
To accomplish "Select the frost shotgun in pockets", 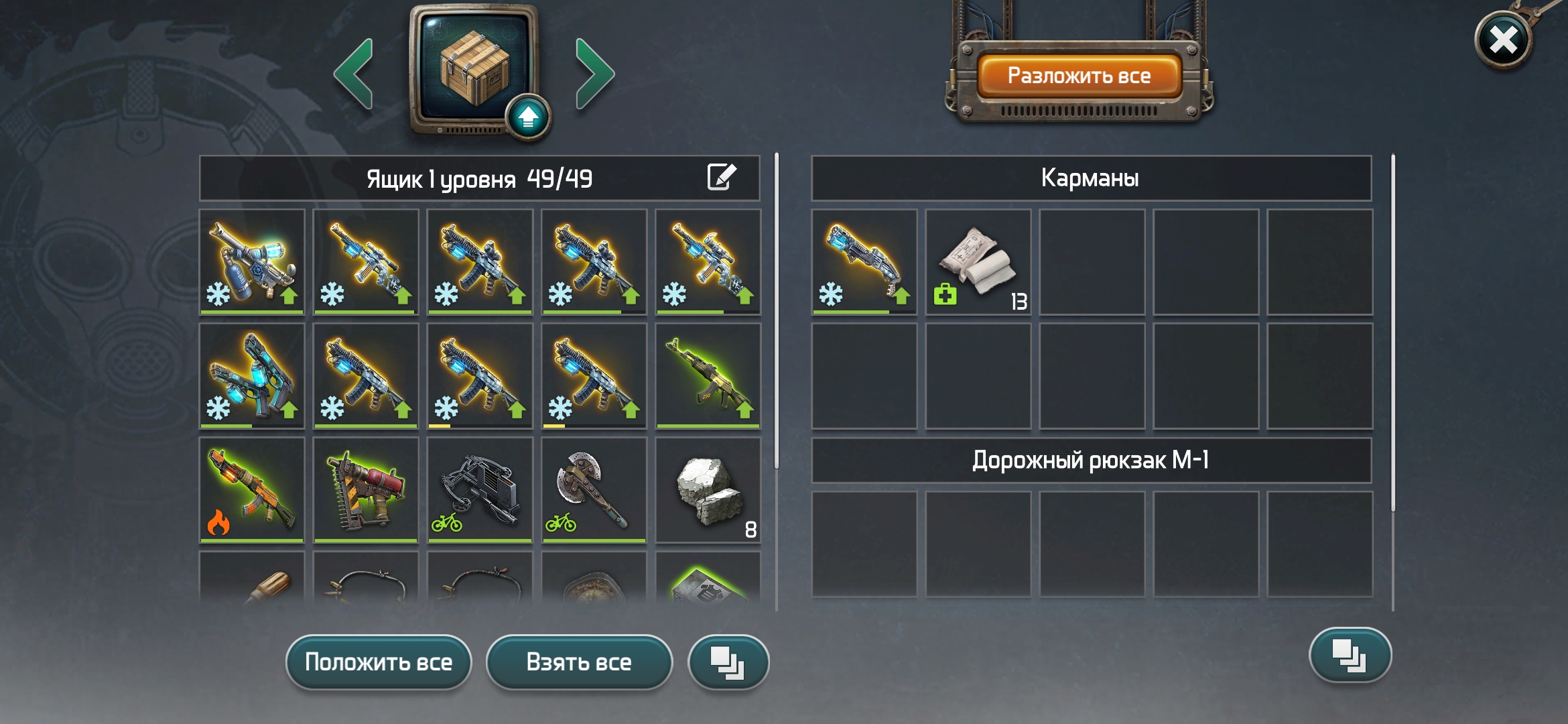I will (x=864, y=262).
